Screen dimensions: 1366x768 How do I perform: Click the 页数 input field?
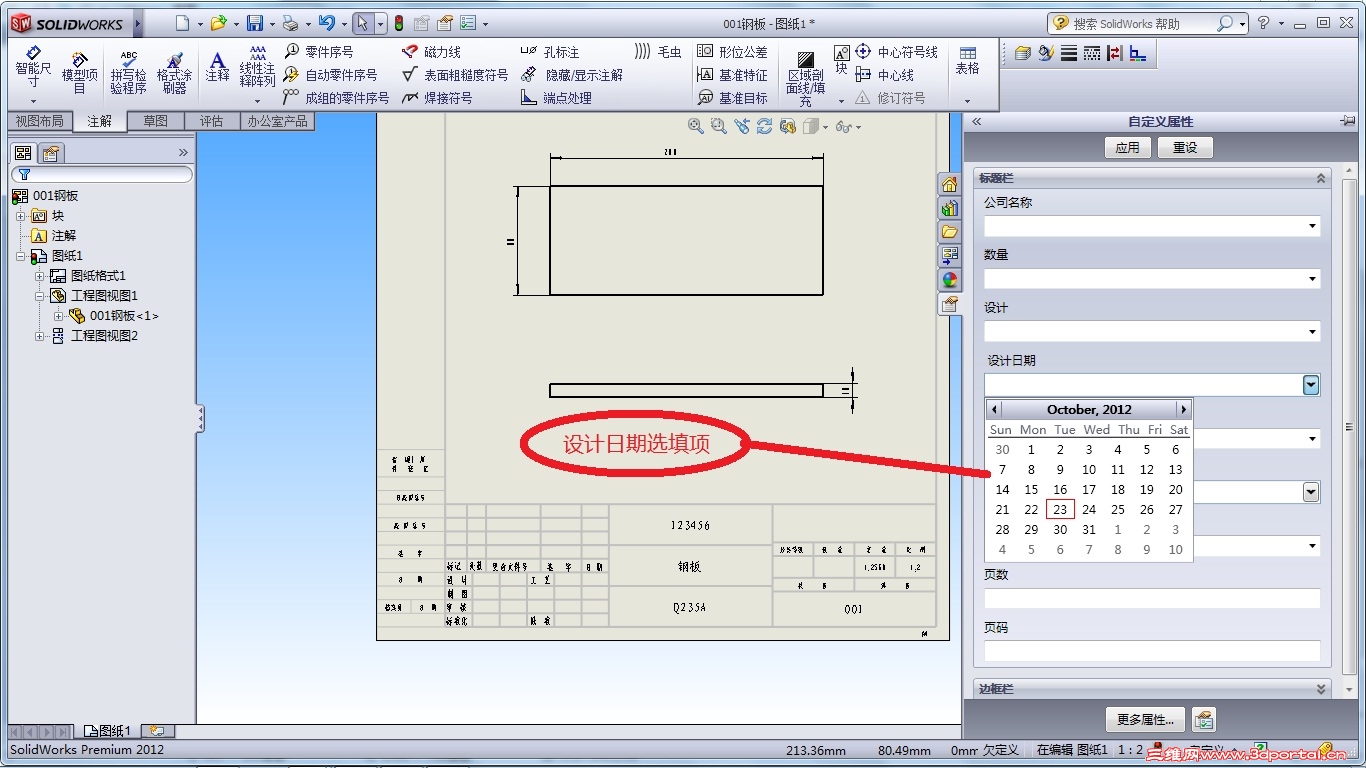pos(1152,598)
